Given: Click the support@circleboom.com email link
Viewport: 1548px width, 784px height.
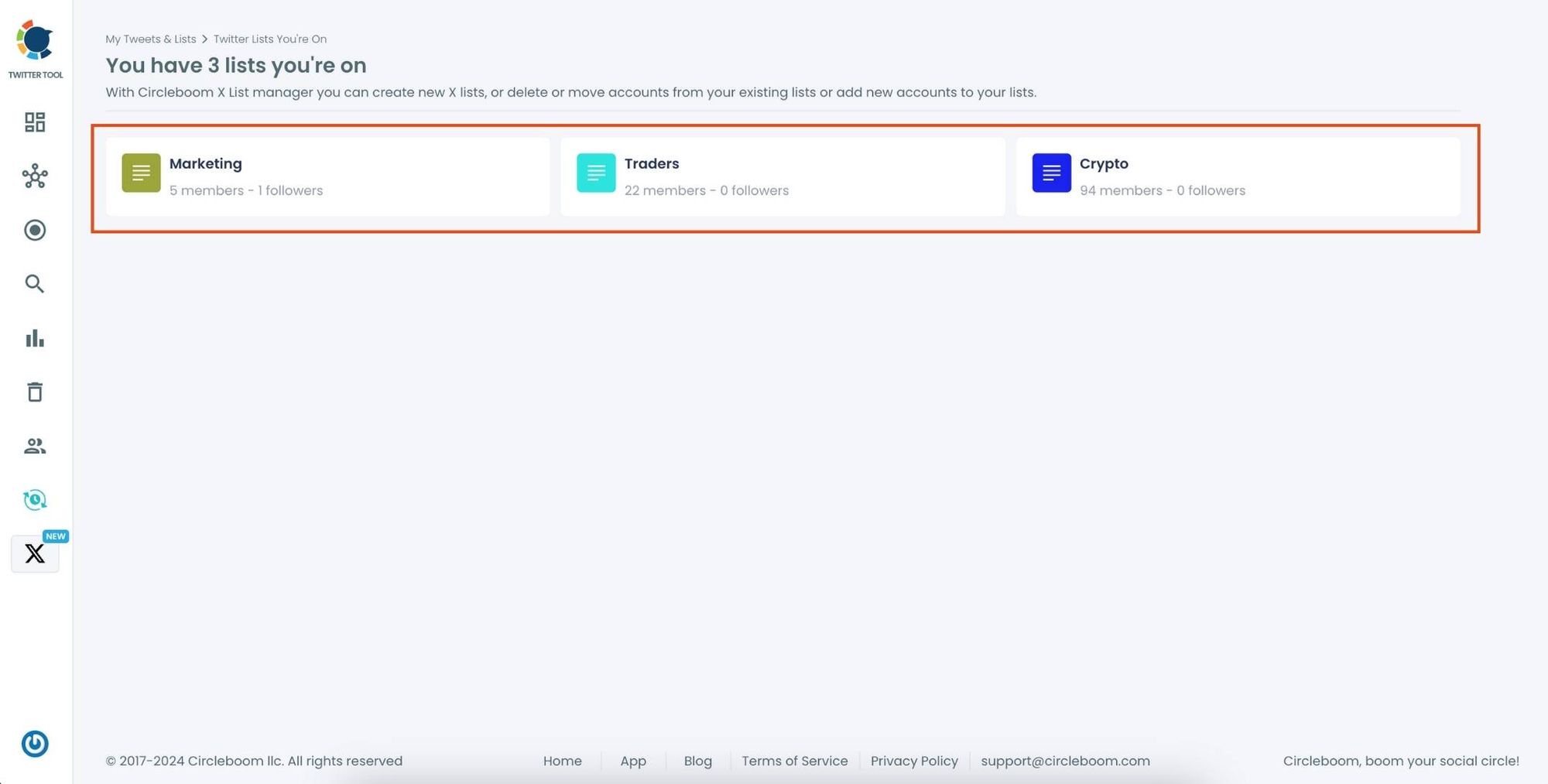Looking at the screenshot, I should tap(1066, 761).
